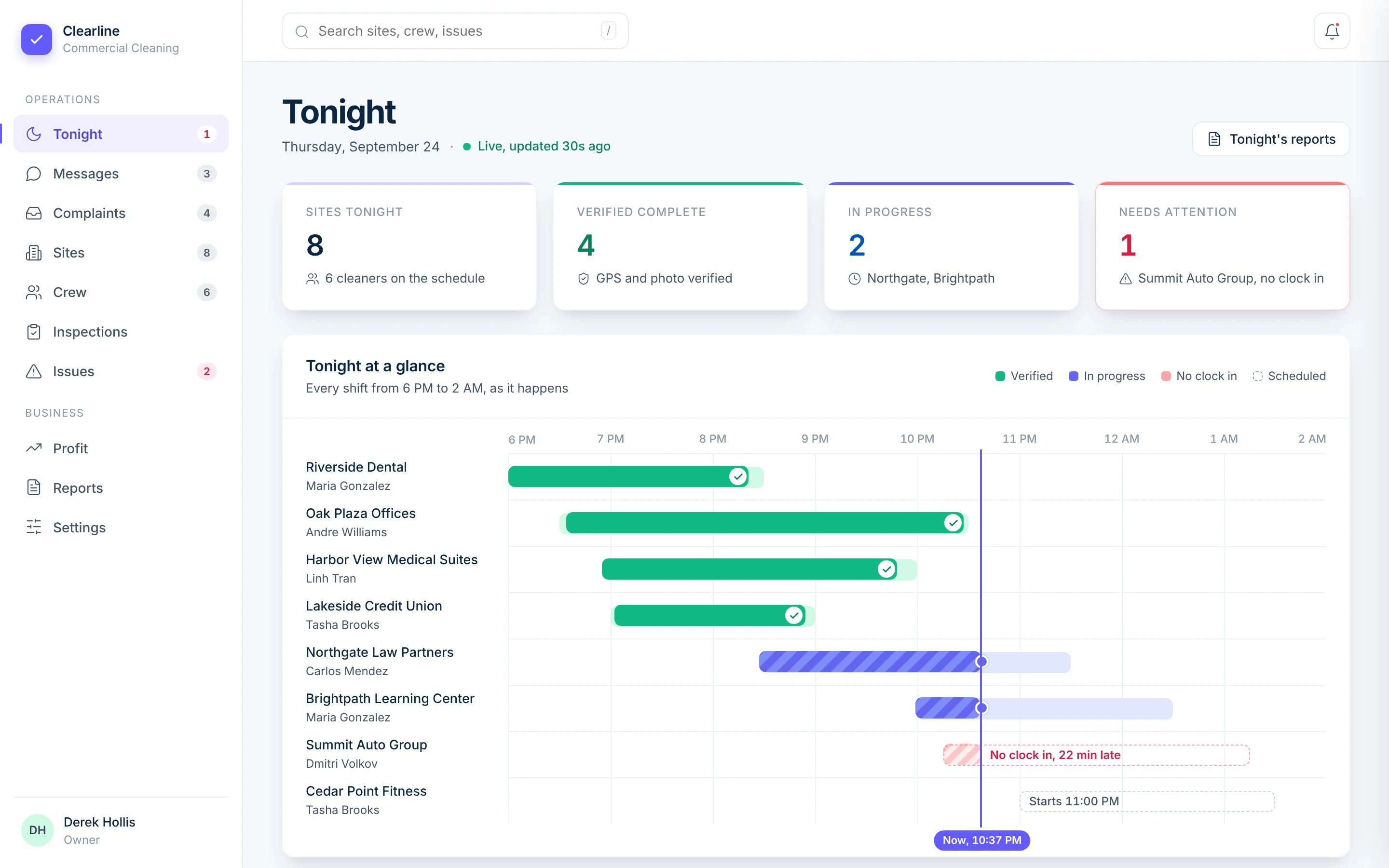
Task: Go to Complaints inbox
Action: click(121, 213)
